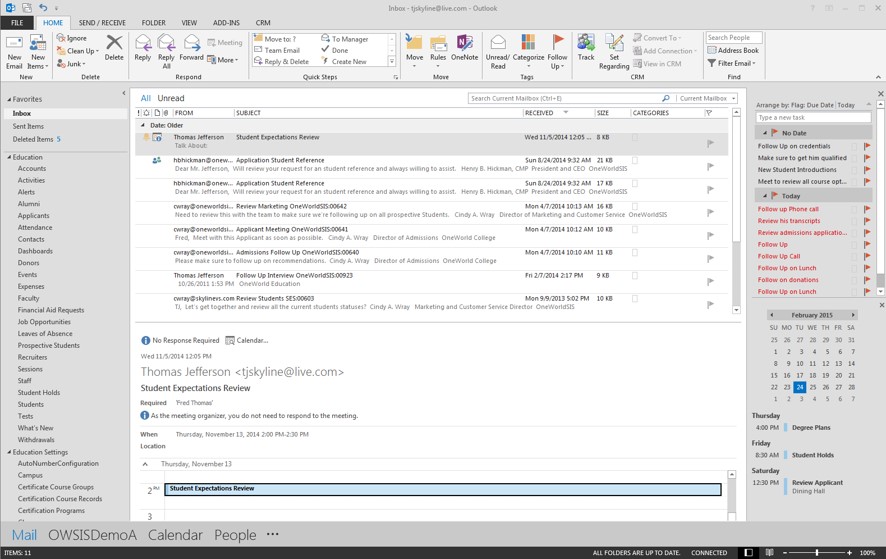Go to previous month in calendar
The width and height of the screenshot is (886, 559).
(x=772, y=315)
